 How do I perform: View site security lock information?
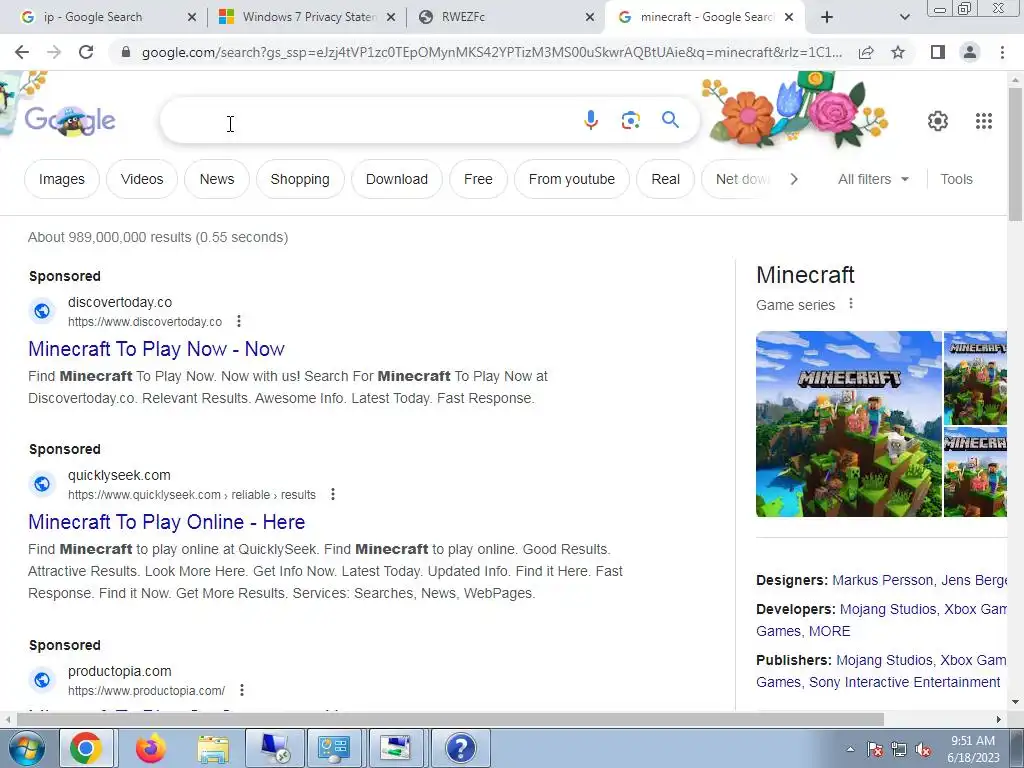126,52
